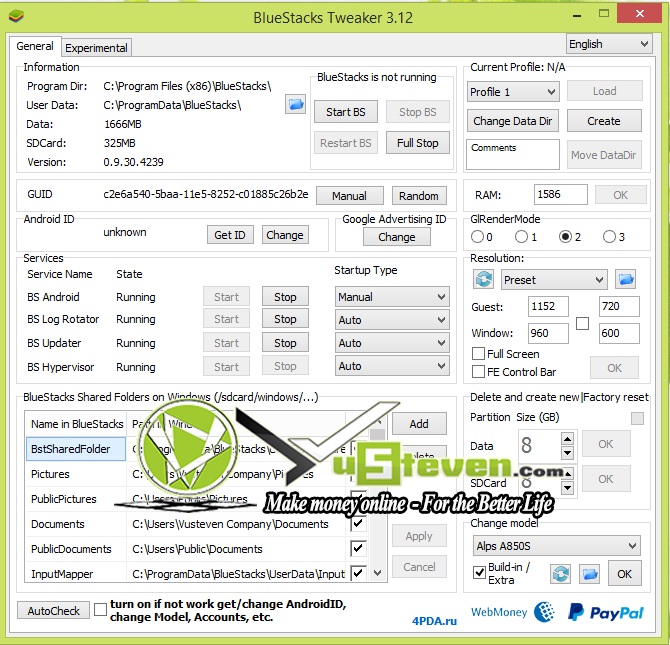Open the English language dropdown
The image size is (670, 645).
[x=609, y=44]
